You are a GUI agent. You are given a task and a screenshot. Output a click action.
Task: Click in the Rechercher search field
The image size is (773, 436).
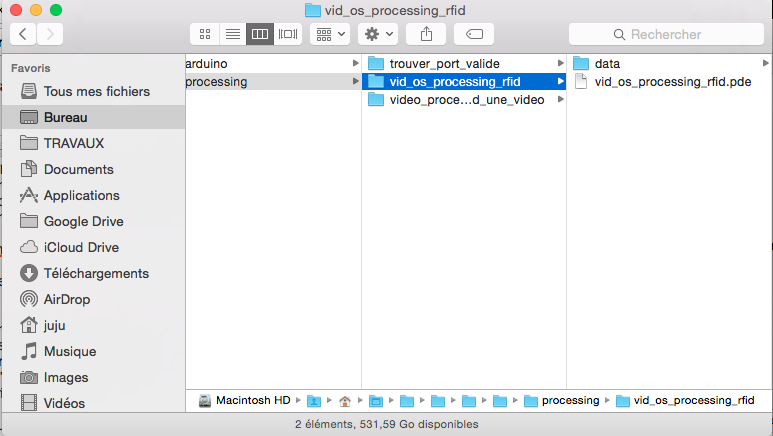pyautogui.click(x=665, y=34)
